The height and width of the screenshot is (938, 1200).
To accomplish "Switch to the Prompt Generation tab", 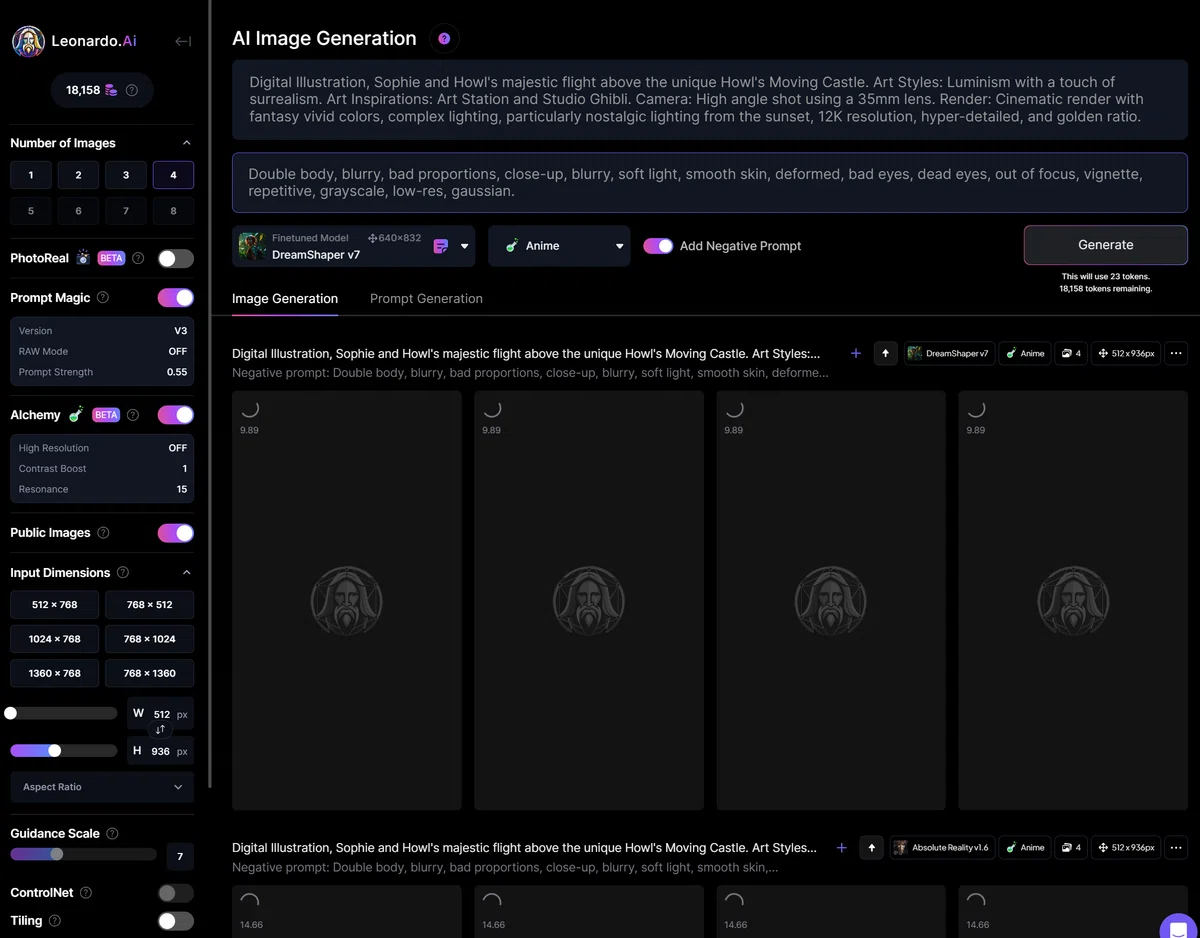I will tap(426, 299).
